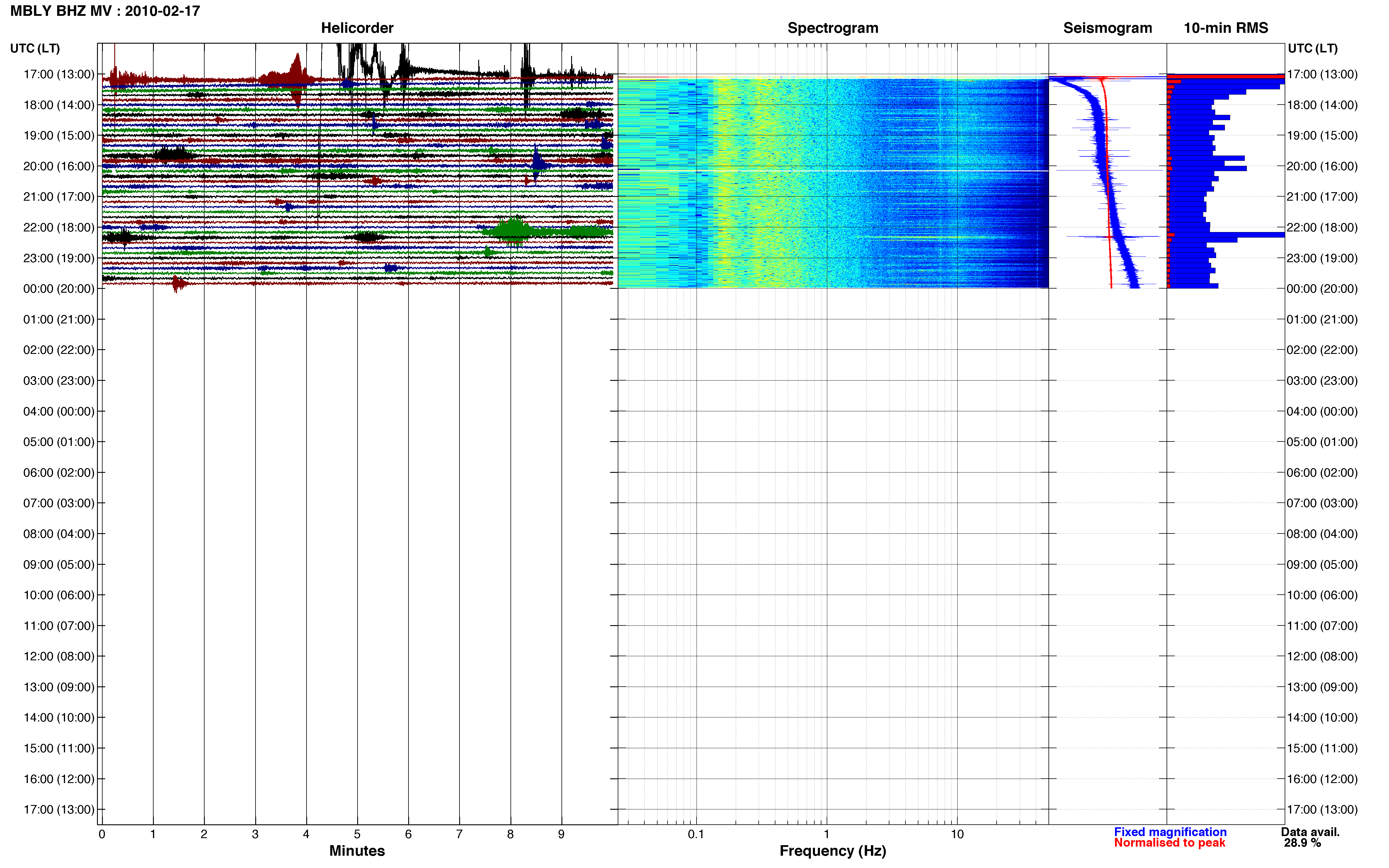Click '16:00 (12:00)' on the RMS-side time axis

(x=1322, y=778)
